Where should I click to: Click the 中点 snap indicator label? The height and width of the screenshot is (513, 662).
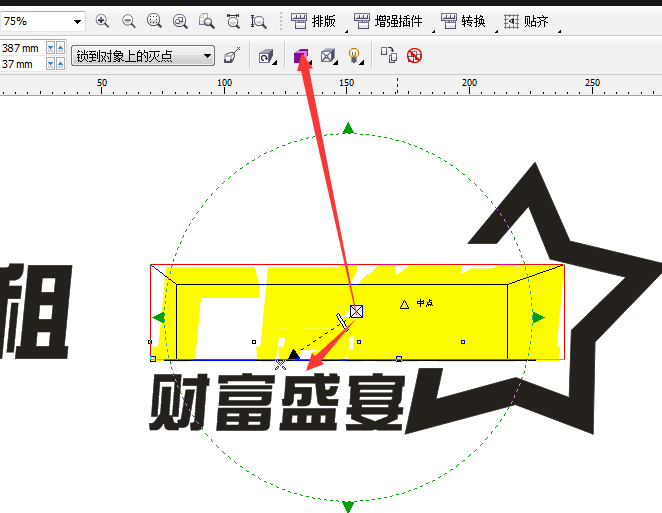425,303
